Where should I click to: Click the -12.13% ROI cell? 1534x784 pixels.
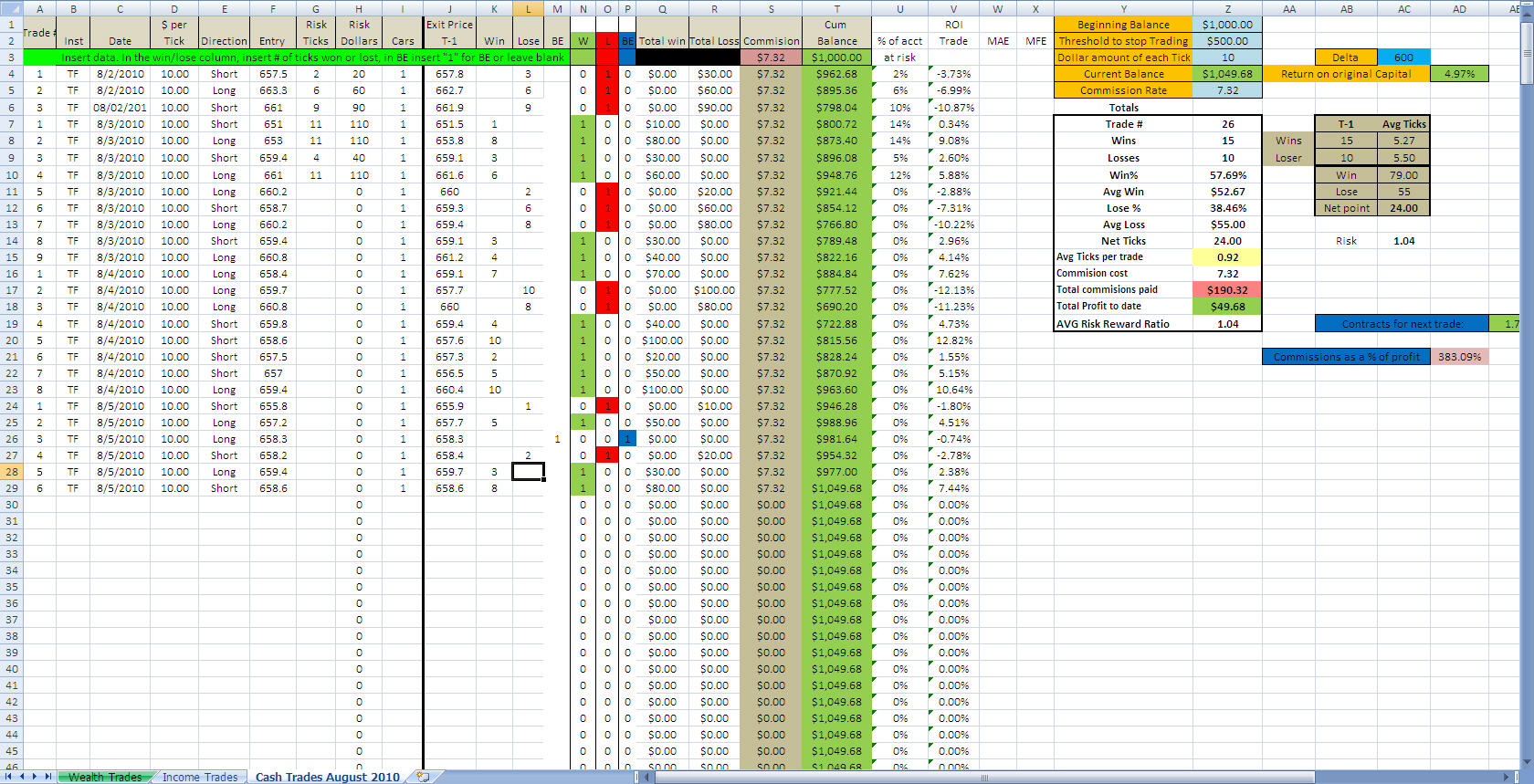[953, 290]
